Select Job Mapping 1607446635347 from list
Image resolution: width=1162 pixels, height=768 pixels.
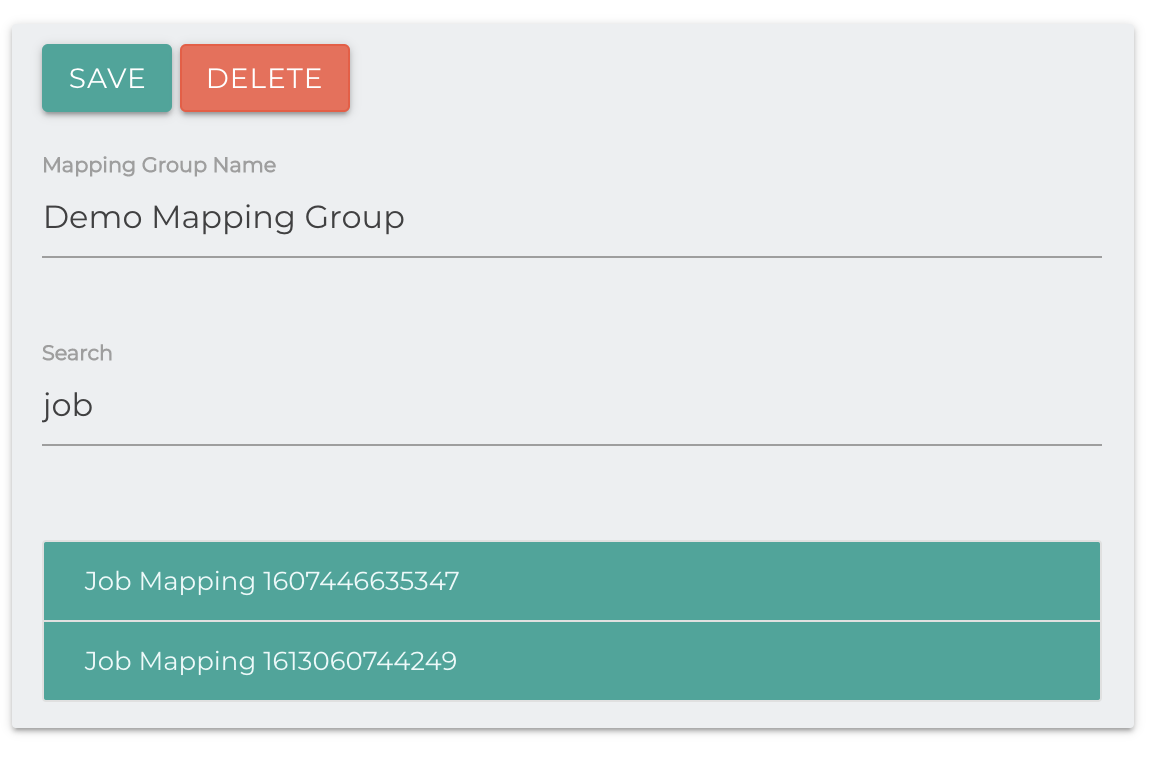click(x=571, y=581)
